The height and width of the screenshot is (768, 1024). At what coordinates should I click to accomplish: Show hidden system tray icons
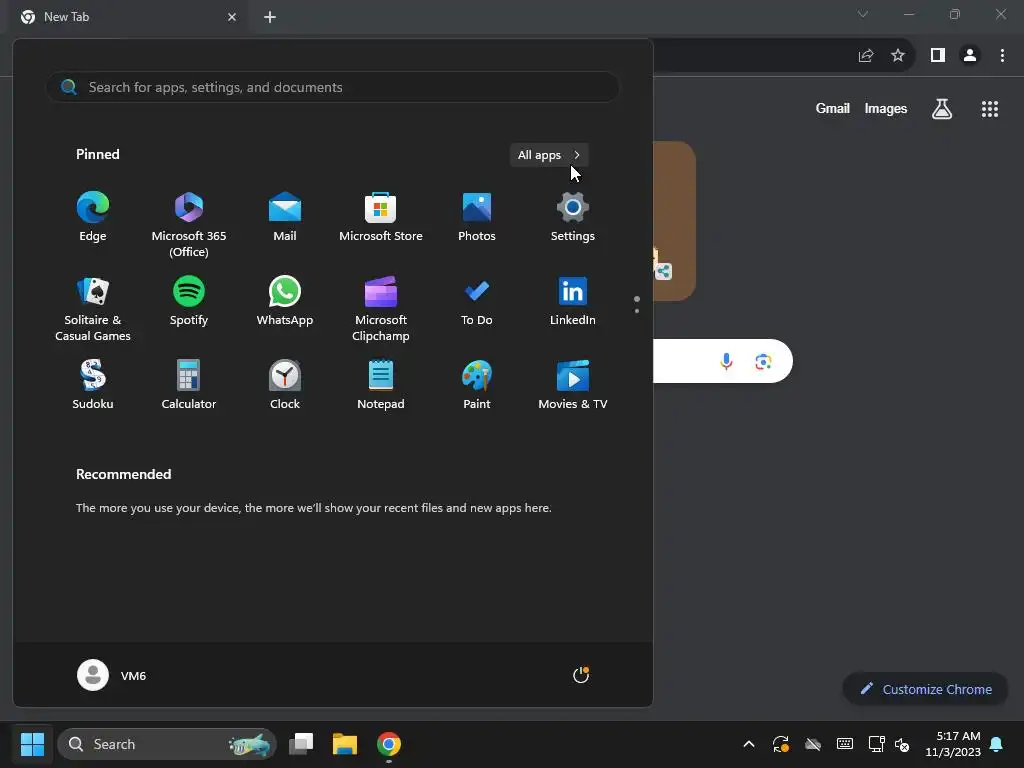point(749,744)
